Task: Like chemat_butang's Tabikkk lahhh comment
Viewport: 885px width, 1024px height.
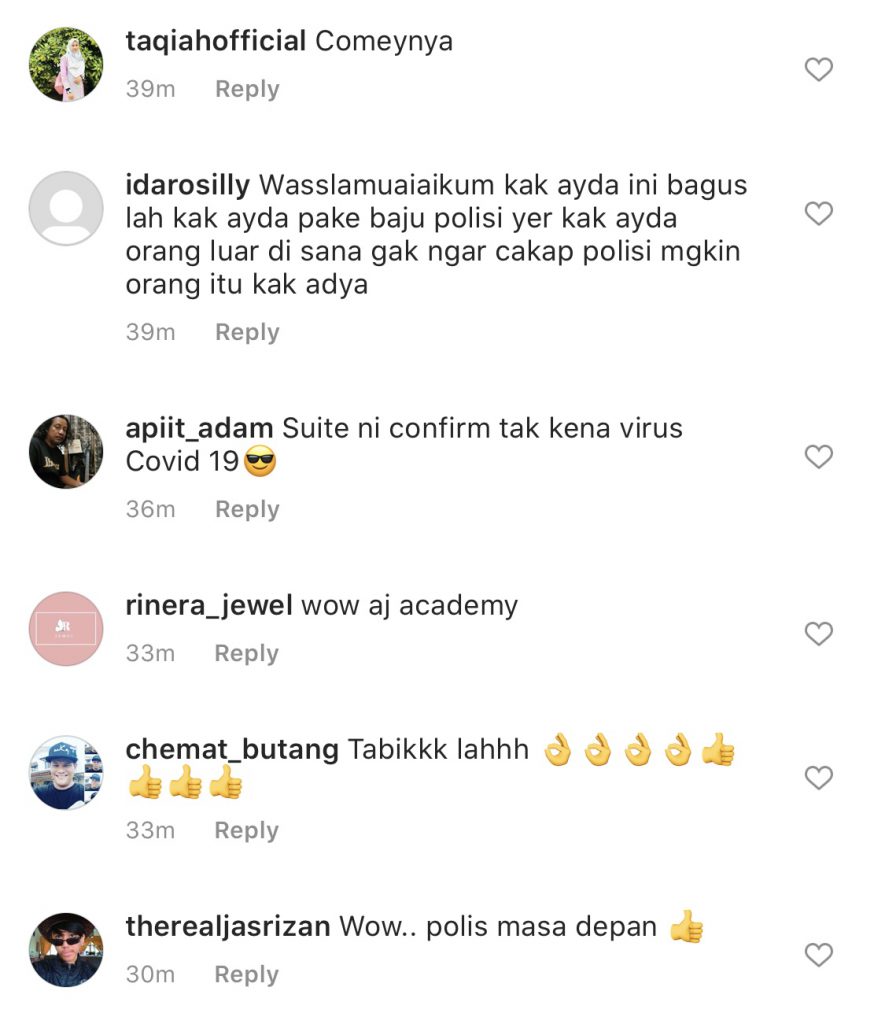Action: pyautogui.click(x=818, y=778)
